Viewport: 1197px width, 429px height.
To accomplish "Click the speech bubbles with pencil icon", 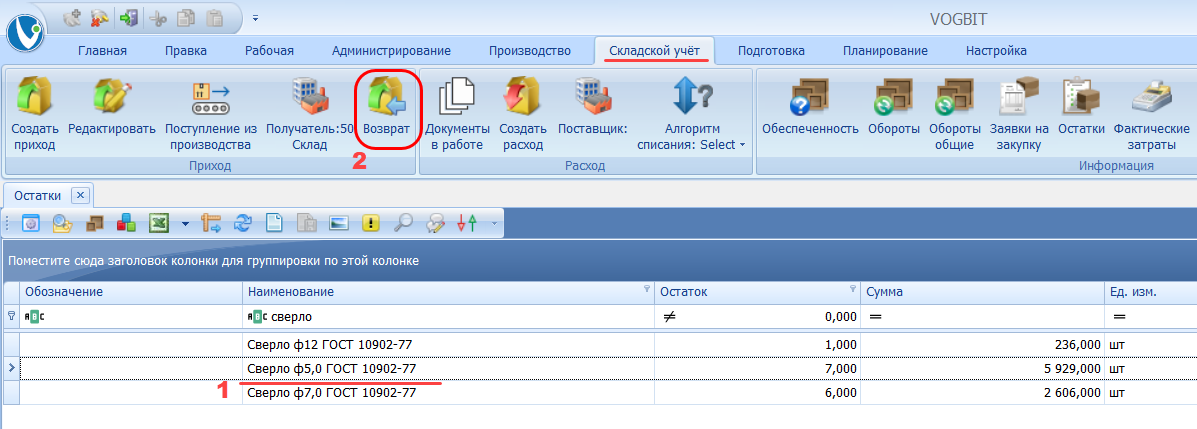I will 434,223.
